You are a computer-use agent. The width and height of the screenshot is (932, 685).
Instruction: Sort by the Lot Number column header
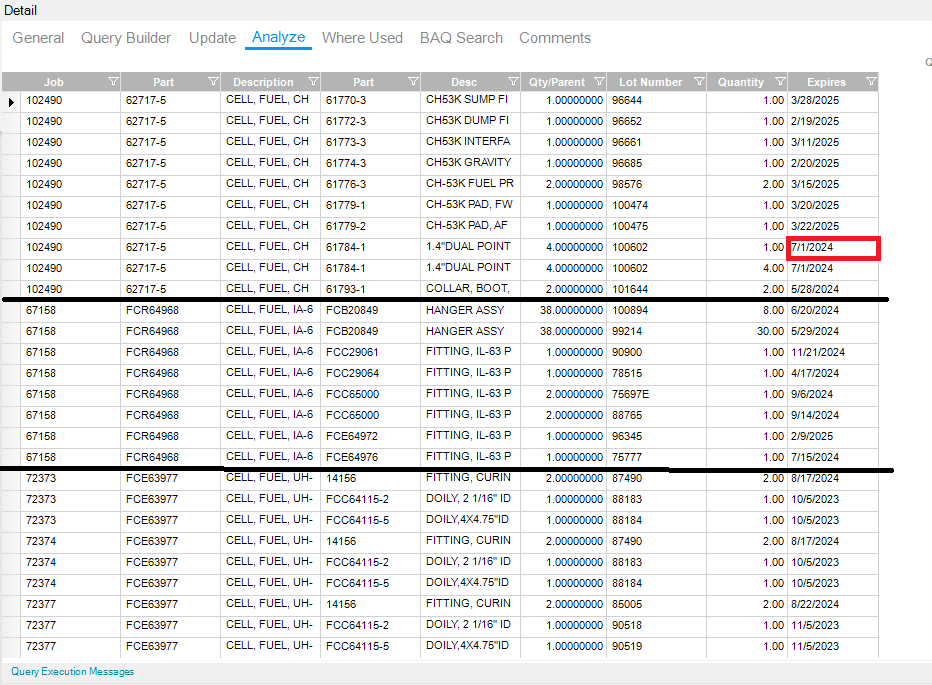pyautogui.click(x=650, y=82)
